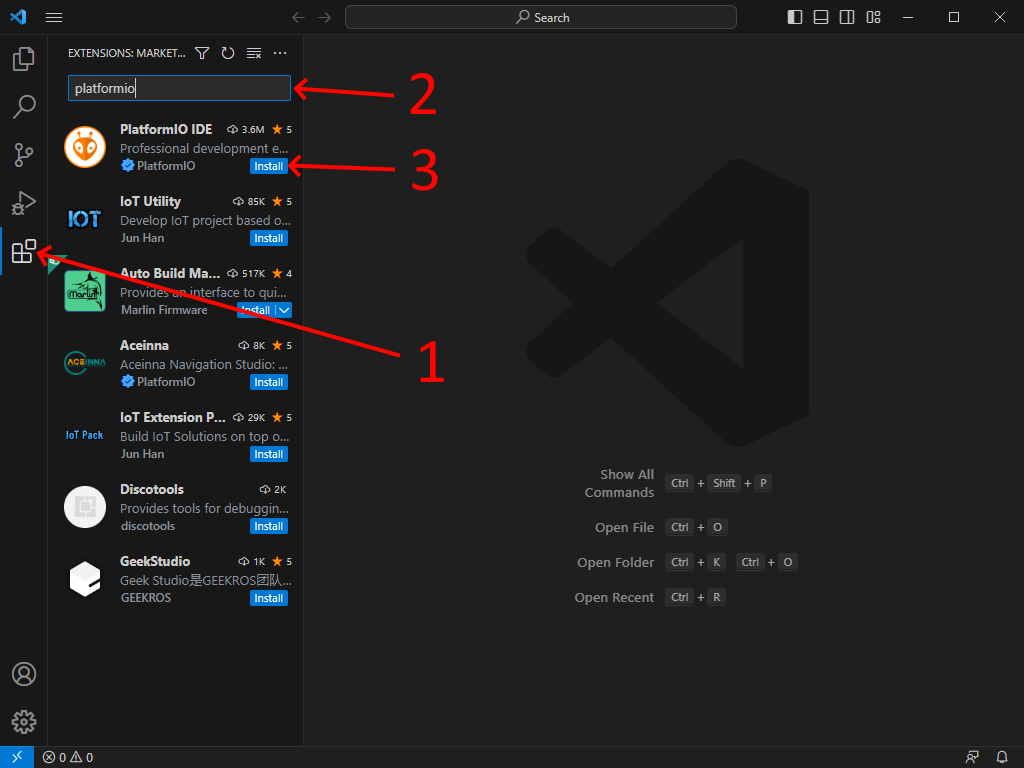This screenshot has width=1024, height=768.
Task: Open the Search view in activity bar
Action: 24,106
